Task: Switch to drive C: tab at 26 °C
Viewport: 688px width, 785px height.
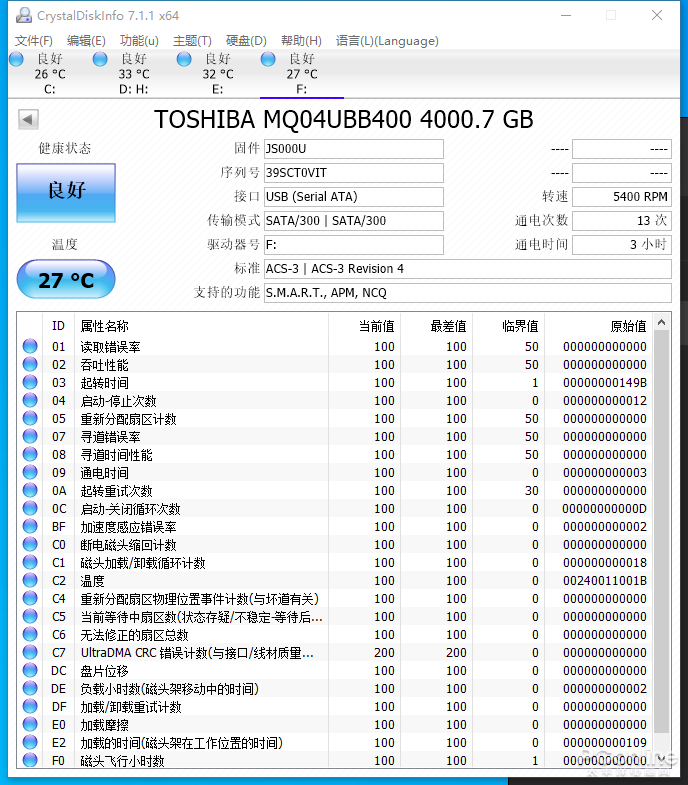Action: coord(50,74)
